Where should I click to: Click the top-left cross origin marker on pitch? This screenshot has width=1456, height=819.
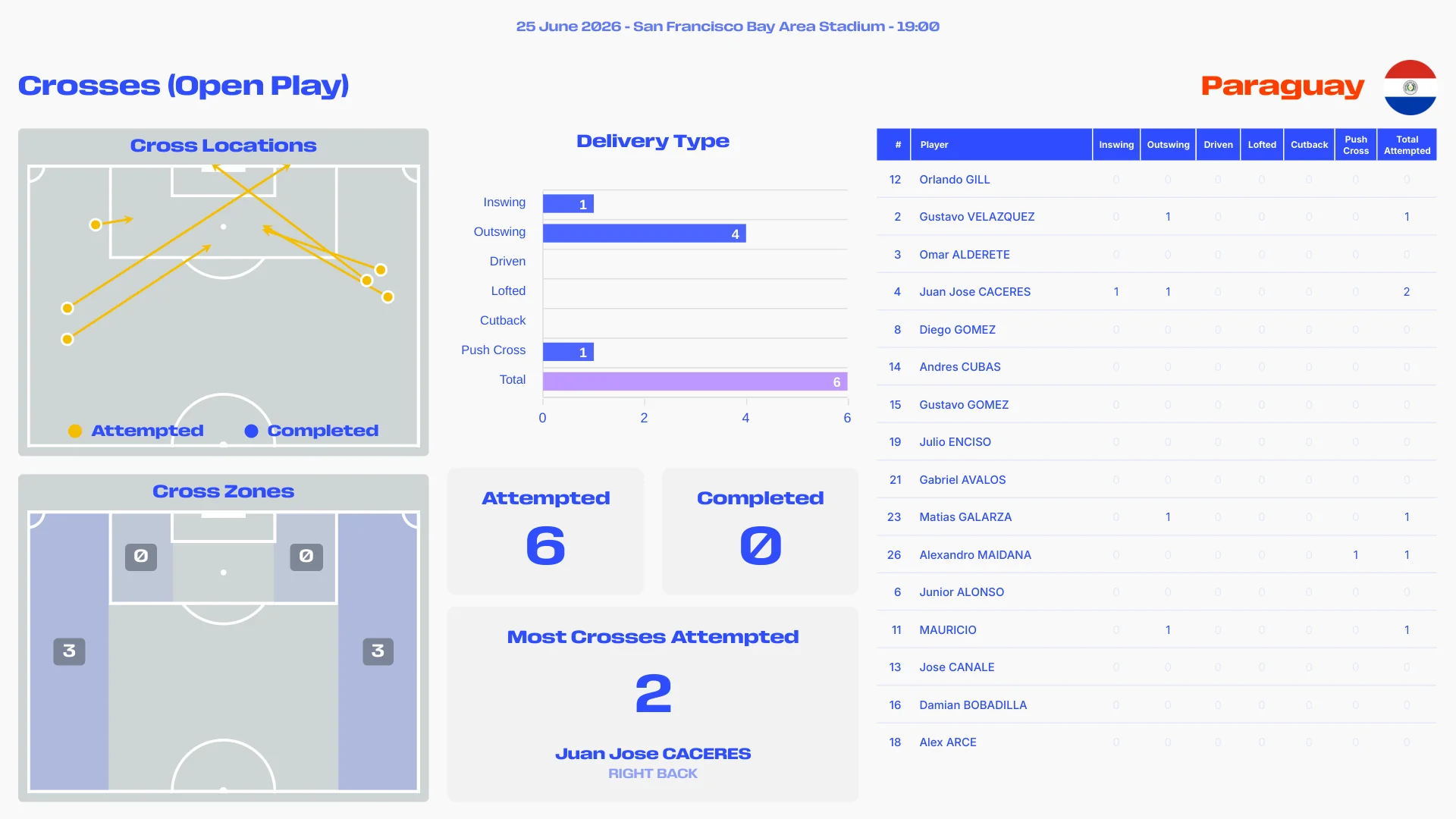click(x=96, y=224)
